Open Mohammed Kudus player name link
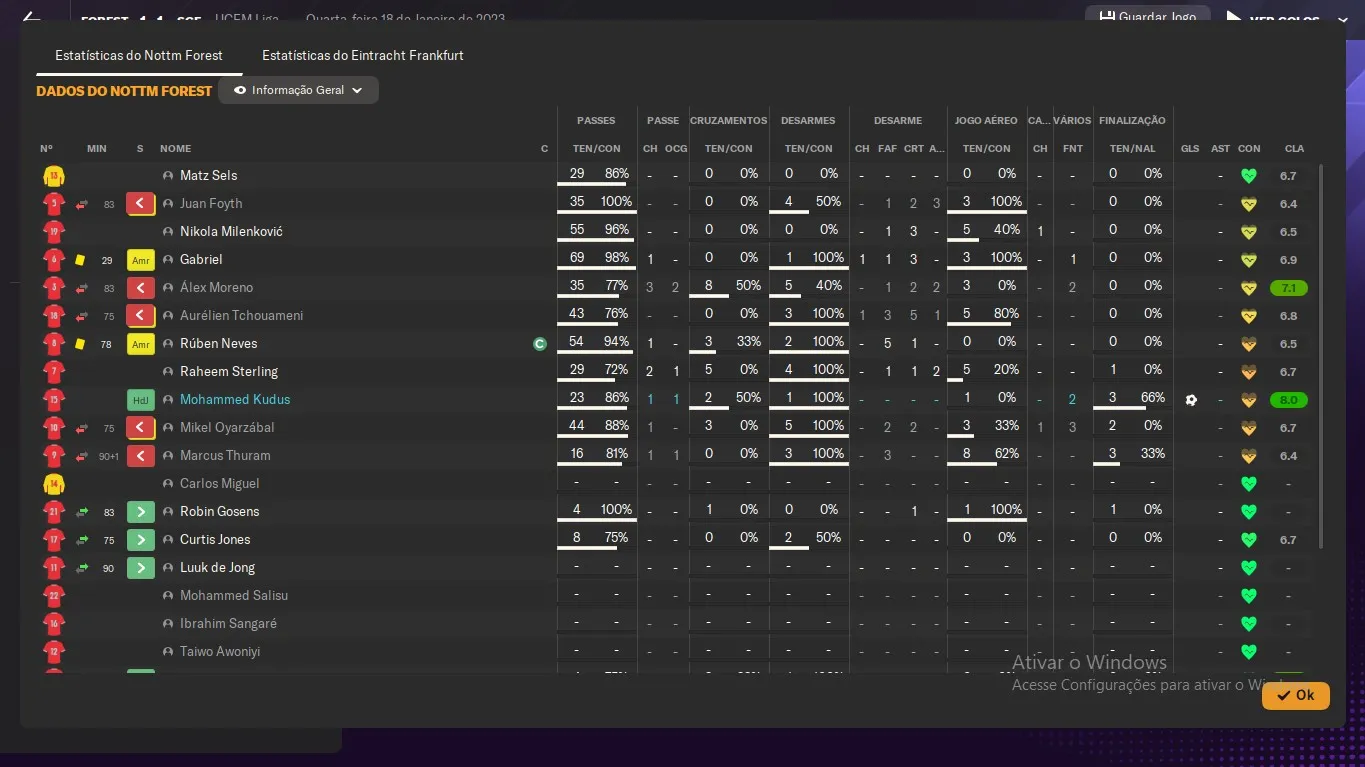This screenshot has width=1365, height=767. tap(235, 400)
